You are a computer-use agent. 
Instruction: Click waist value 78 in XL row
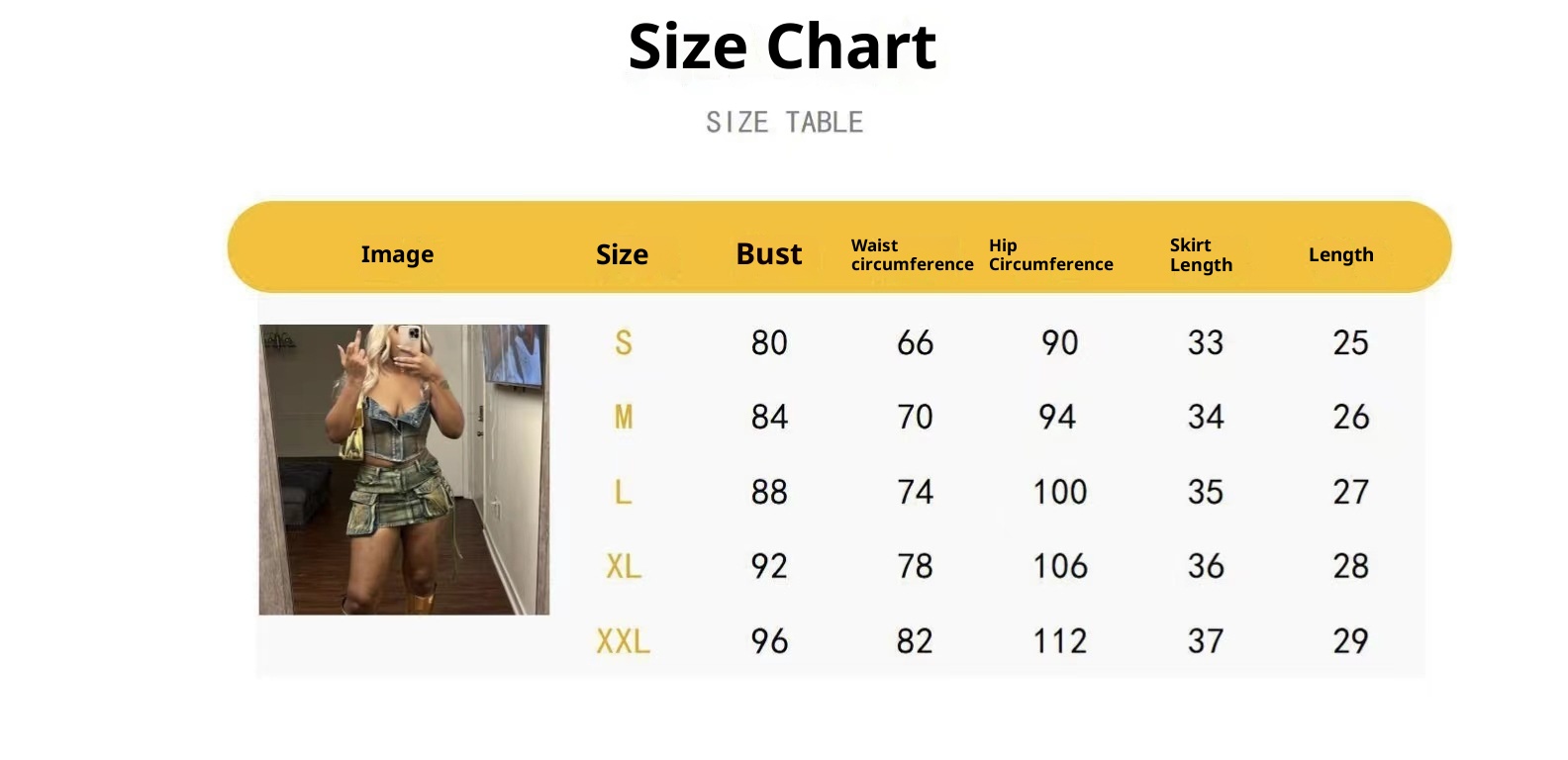(915, 566)
